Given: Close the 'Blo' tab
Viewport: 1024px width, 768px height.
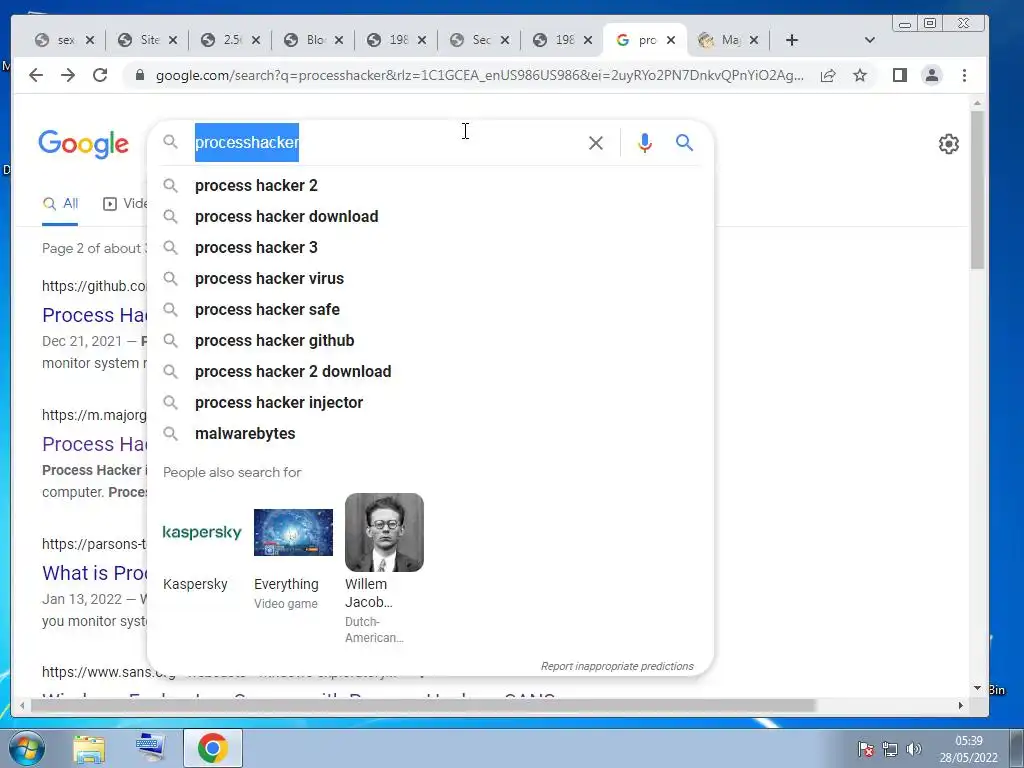Looking at the screenshot, I should pyautogui.click(x=339, y=40).
